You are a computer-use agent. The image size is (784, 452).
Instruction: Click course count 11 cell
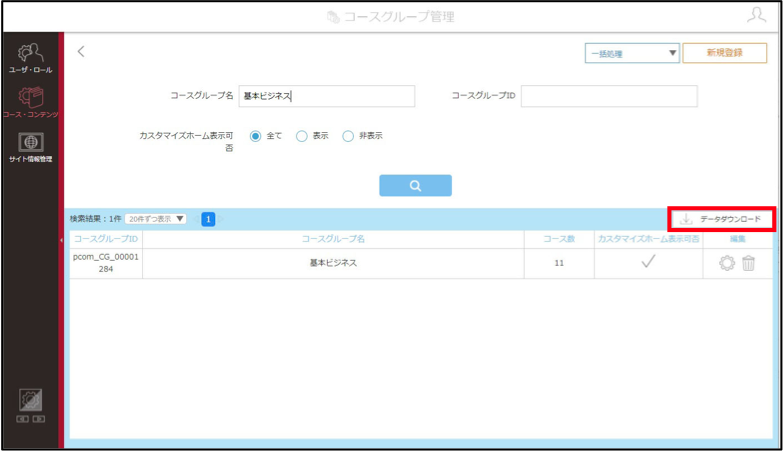click(x=559, y=263)
